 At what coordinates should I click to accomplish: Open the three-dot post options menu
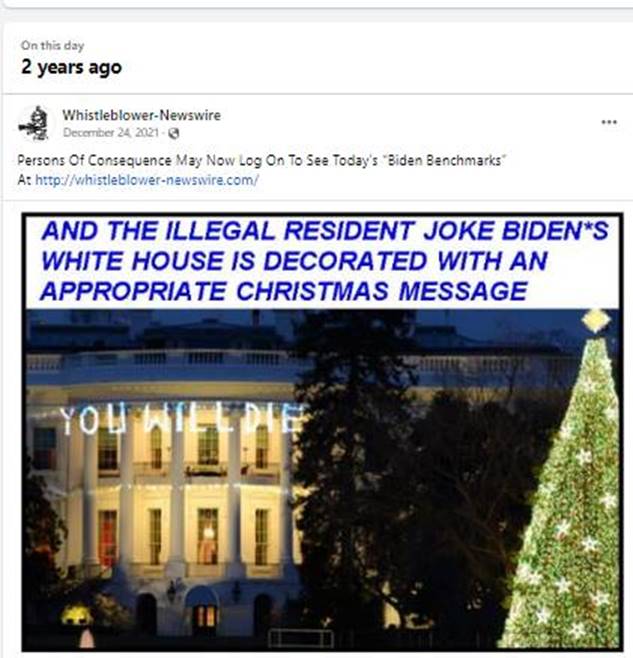[609, 122]
